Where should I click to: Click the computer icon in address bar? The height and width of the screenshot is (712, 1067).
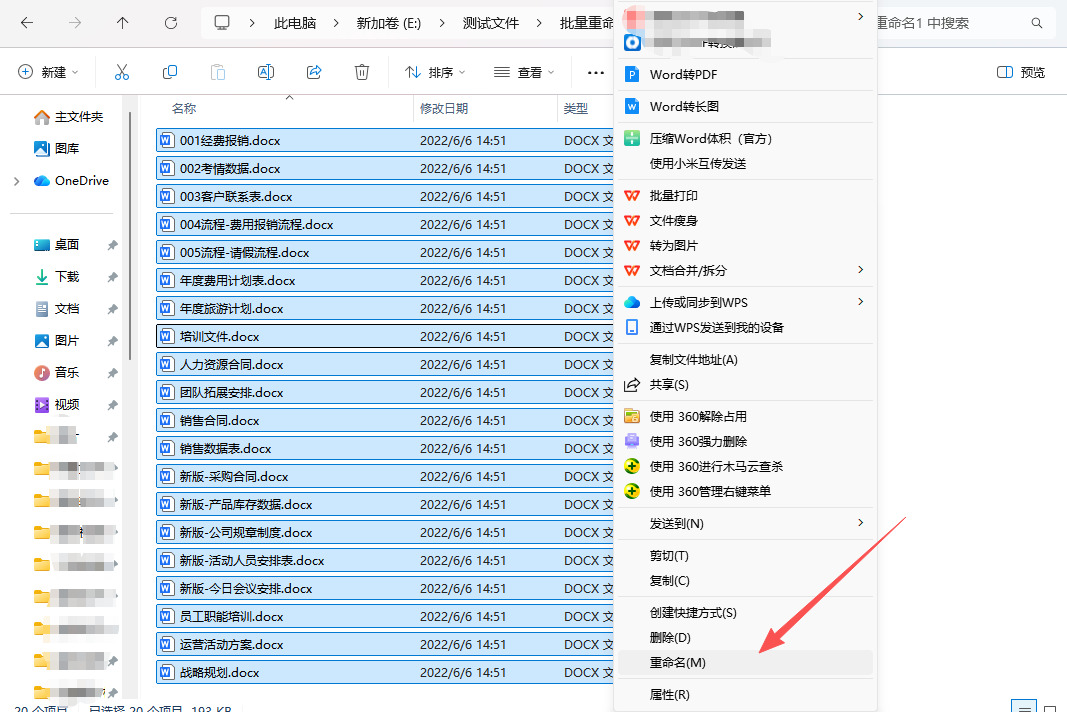(222, 22)
